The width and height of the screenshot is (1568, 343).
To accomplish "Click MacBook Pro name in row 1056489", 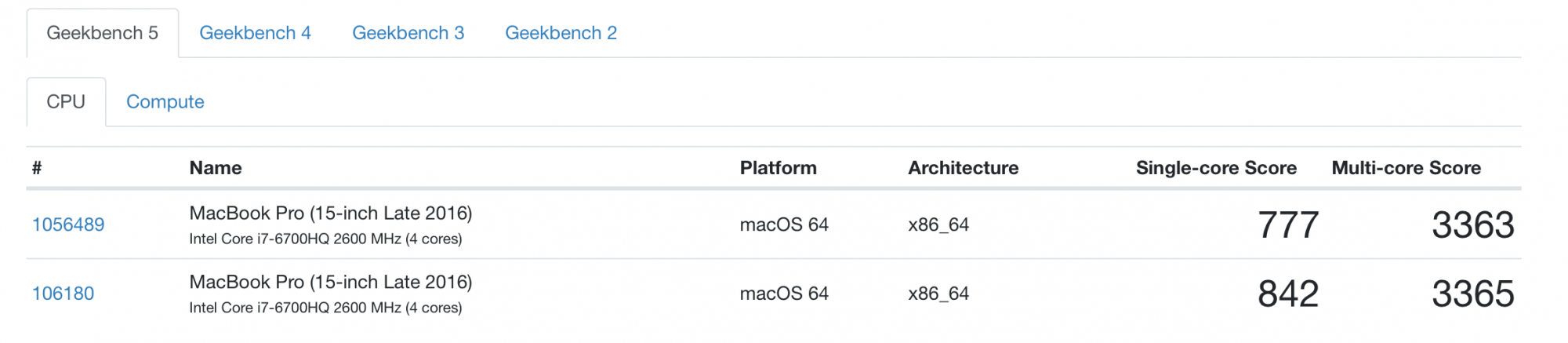I will 331,213.
